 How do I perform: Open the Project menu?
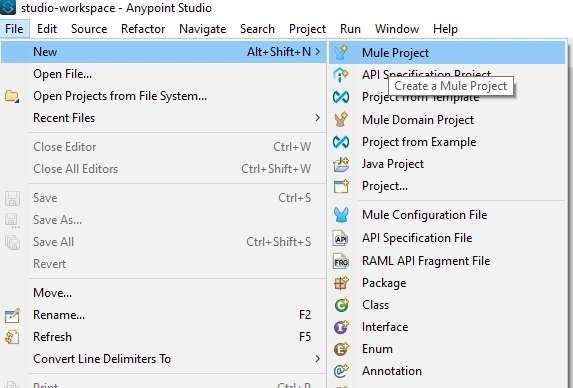click(307, 29)
